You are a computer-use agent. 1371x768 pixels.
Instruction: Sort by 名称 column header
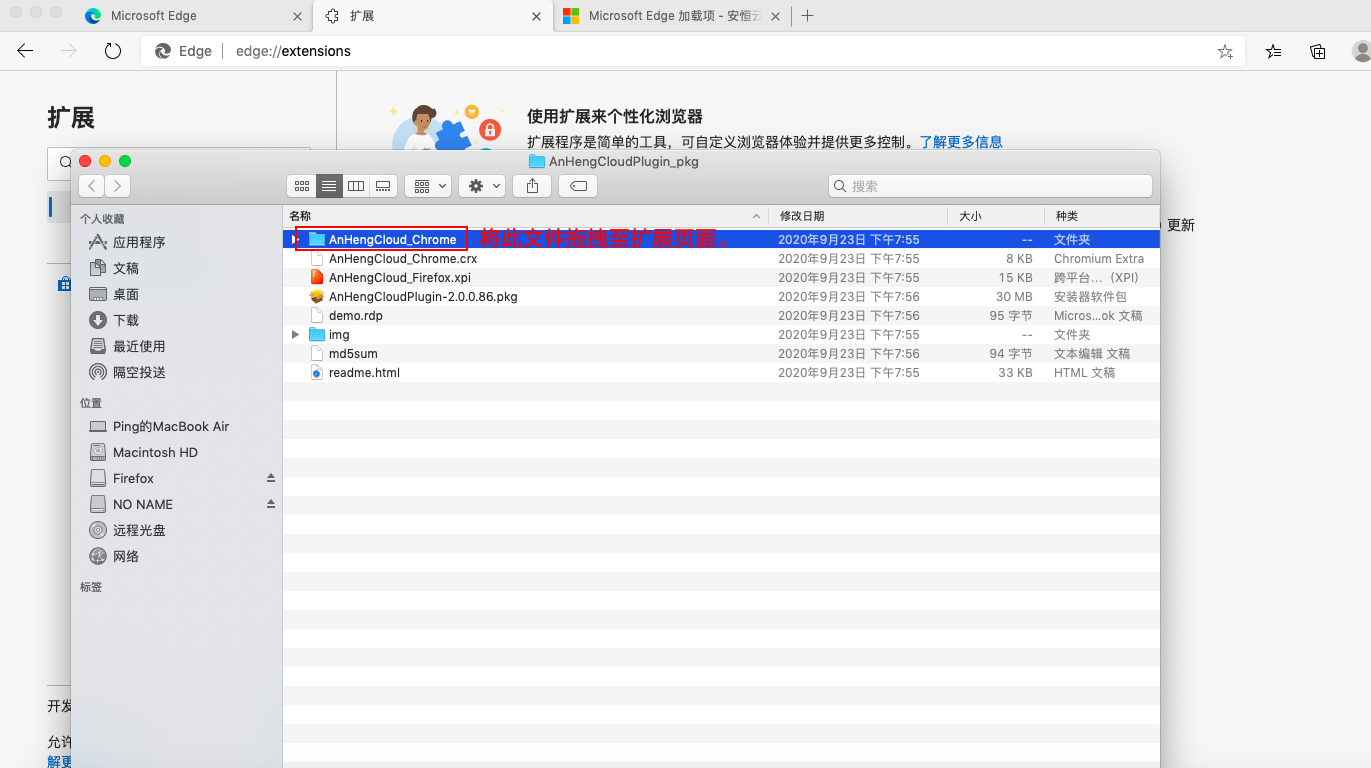tap(525, 216)
